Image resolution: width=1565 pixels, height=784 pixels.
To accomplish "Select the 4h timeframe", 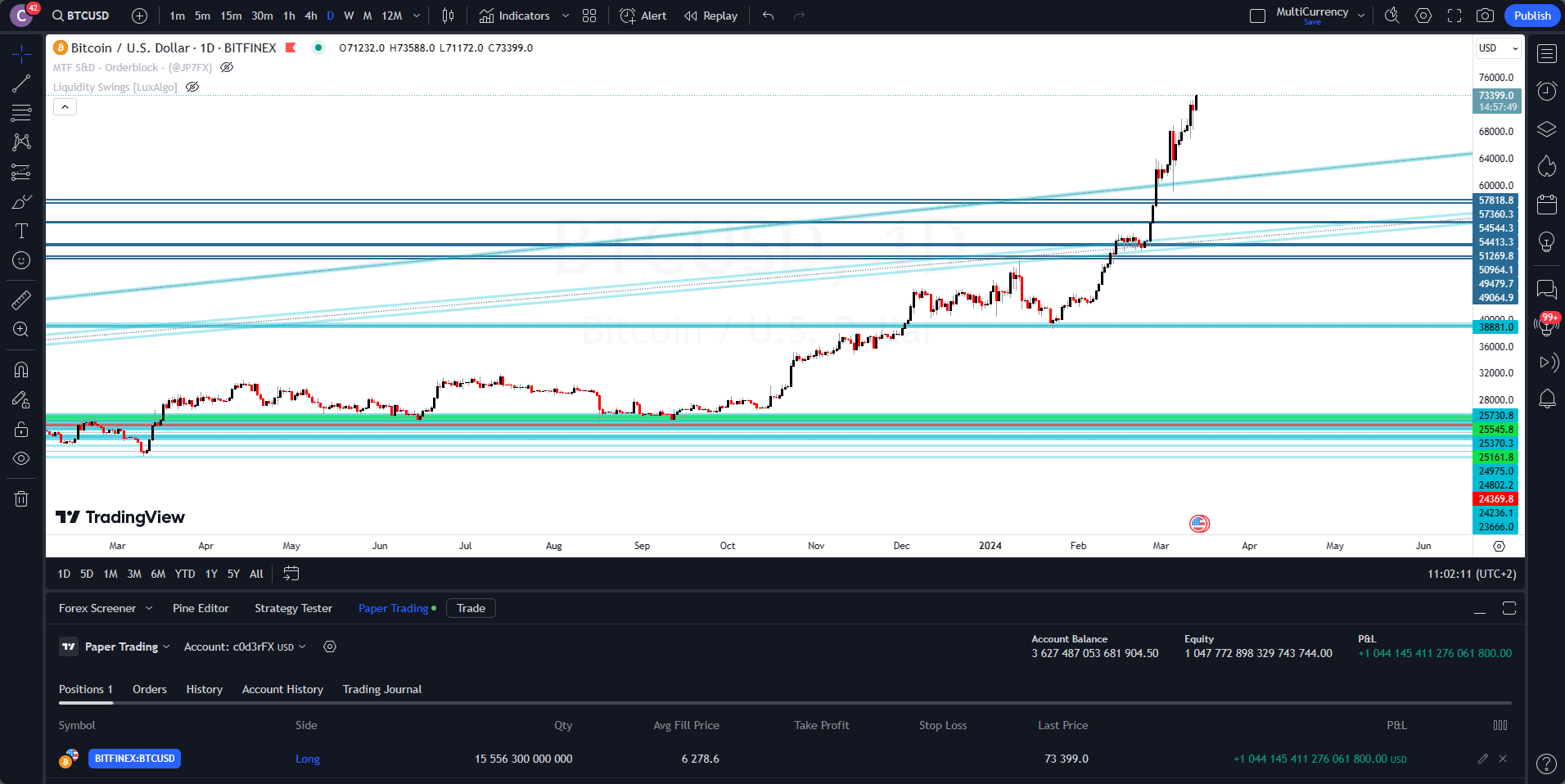I will 311,16.
